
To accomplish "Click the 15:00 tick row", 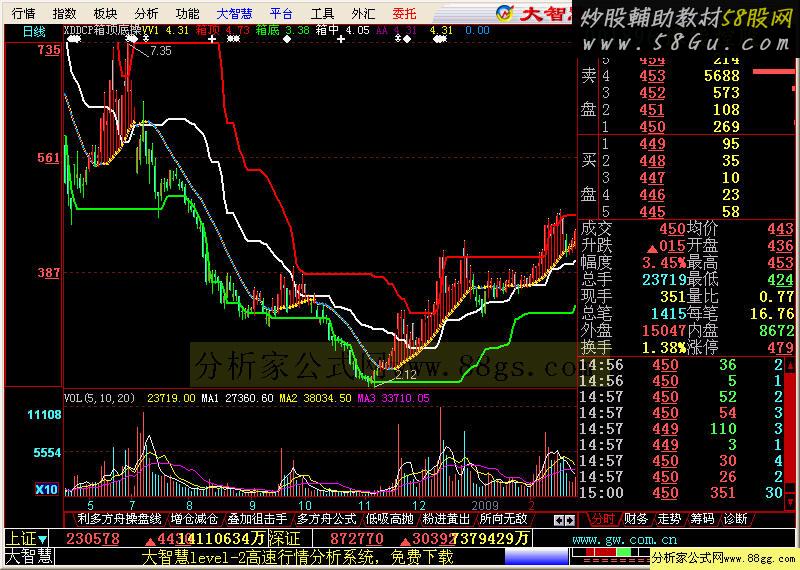I will click(x=681, y=493).
